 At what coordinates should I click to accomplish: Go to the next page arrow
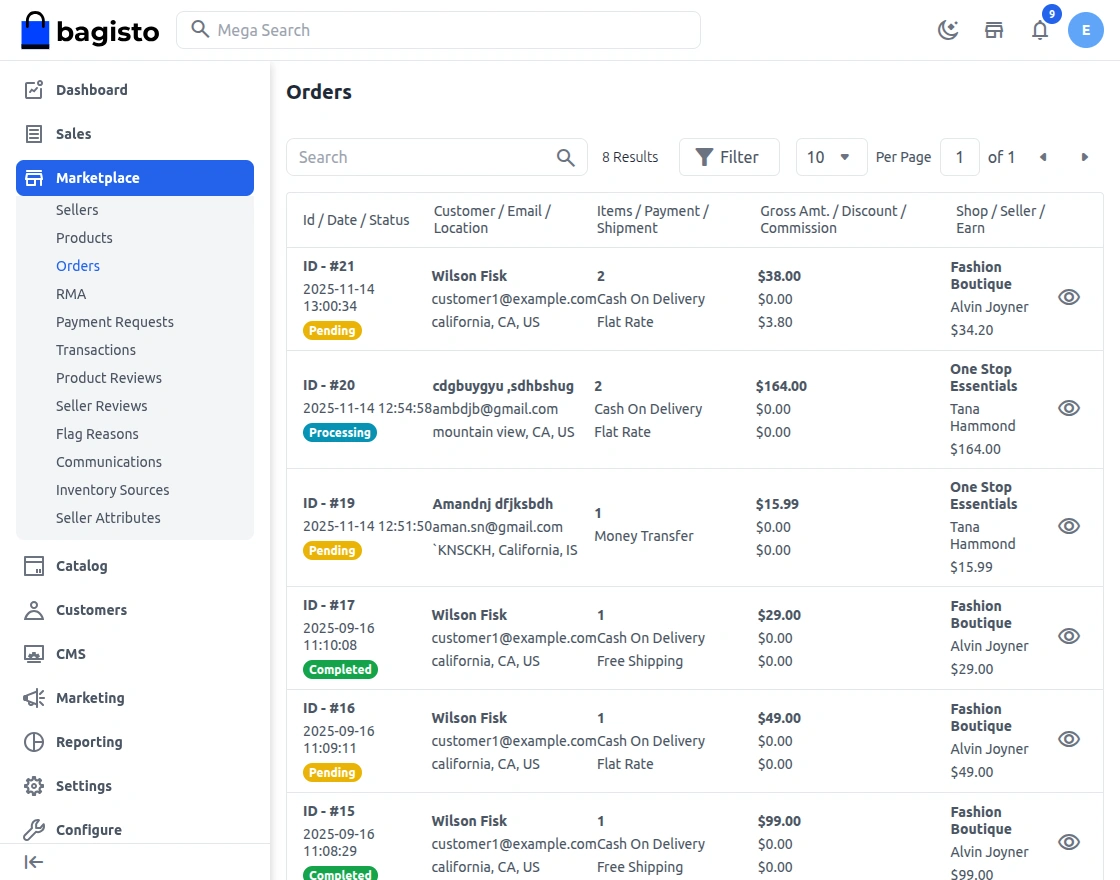pos(1085,157)
